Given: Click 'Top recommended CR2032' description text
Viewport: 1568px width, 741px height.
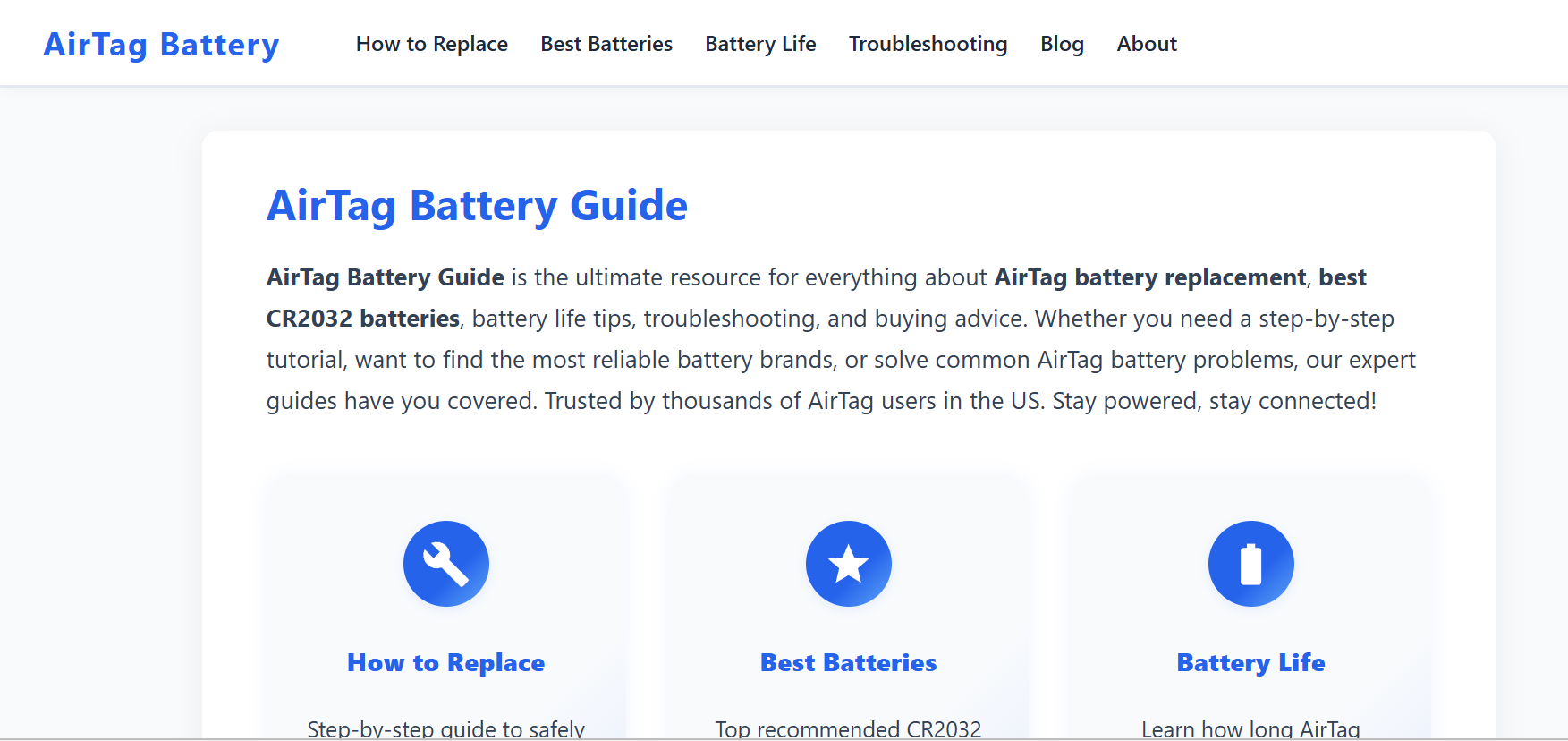Looking at the screenshot, I should [x=848, y=728].
